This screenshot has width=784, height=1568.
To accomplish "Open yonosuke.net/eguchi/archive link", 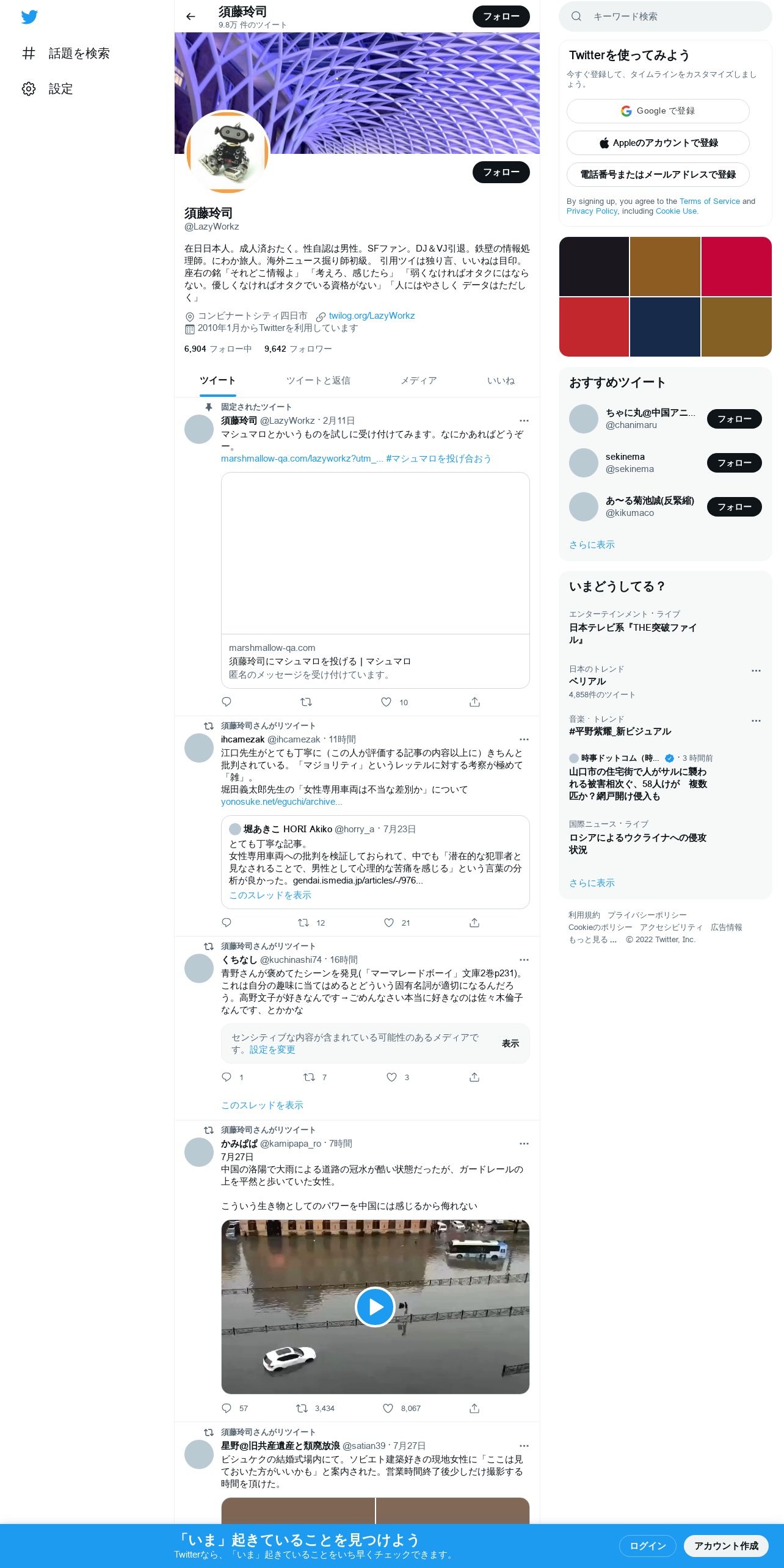I will [281, 802].
